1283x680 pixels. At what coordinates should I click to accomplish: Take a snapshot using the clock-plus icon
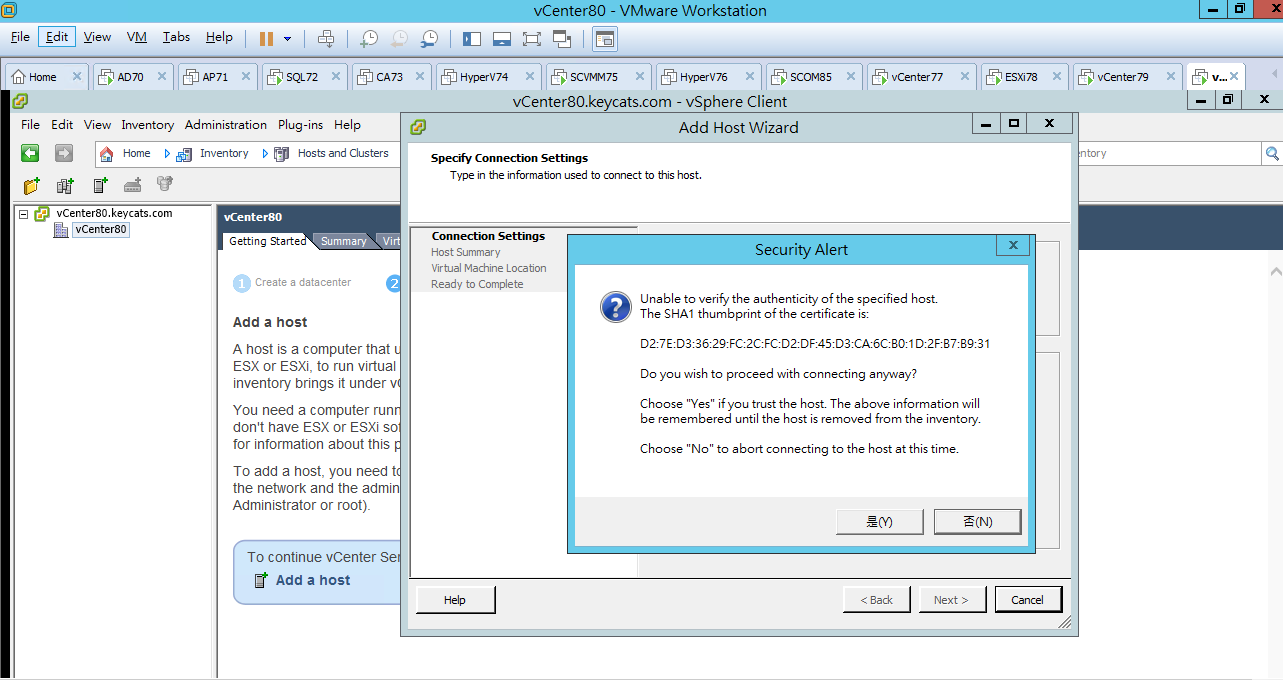369,38
